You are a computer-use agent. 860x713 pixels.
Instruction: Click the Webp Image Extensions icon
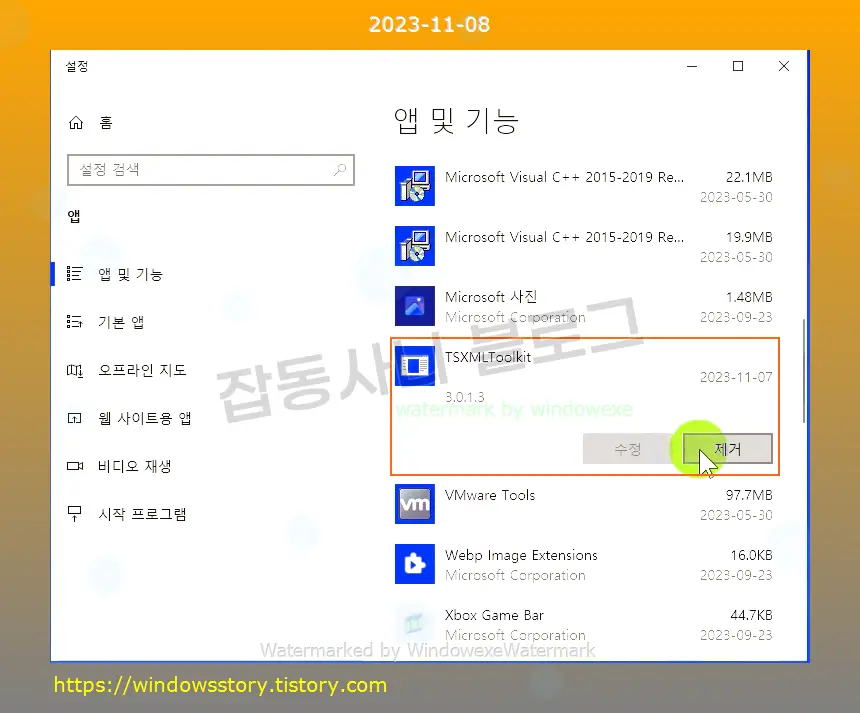[x=415, y=564]
